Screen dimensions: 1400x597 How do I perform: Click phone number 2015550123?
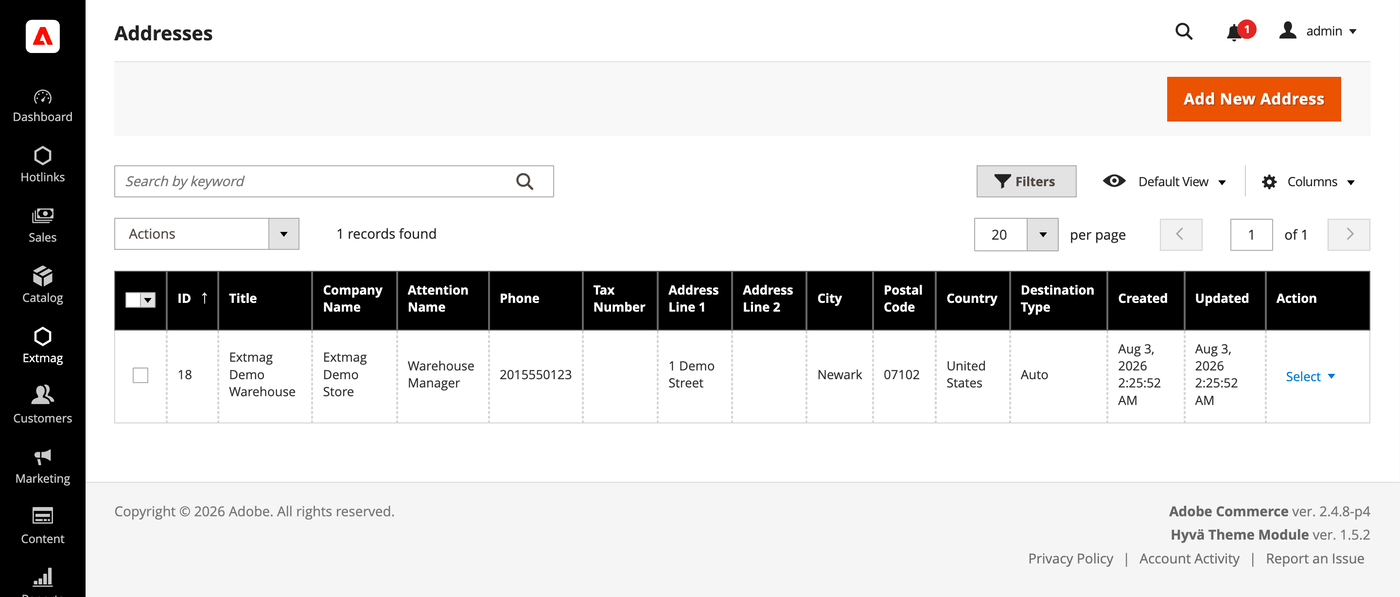(x=536, y=375)
